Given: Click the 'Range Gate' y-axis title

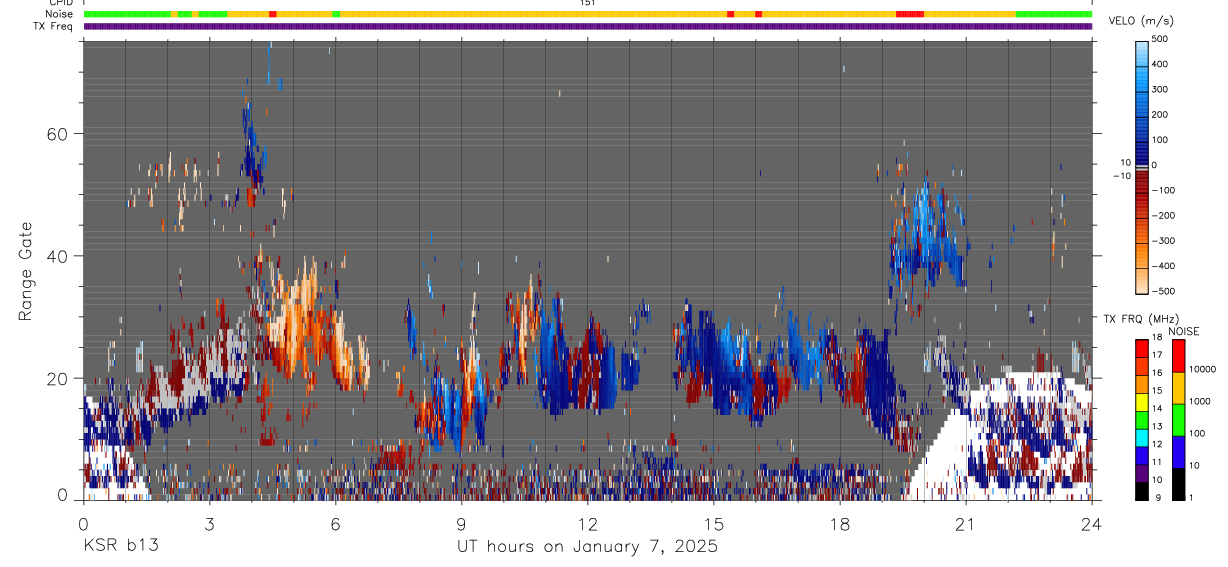Looking at the screenshot, I should [x=25, y=271].
